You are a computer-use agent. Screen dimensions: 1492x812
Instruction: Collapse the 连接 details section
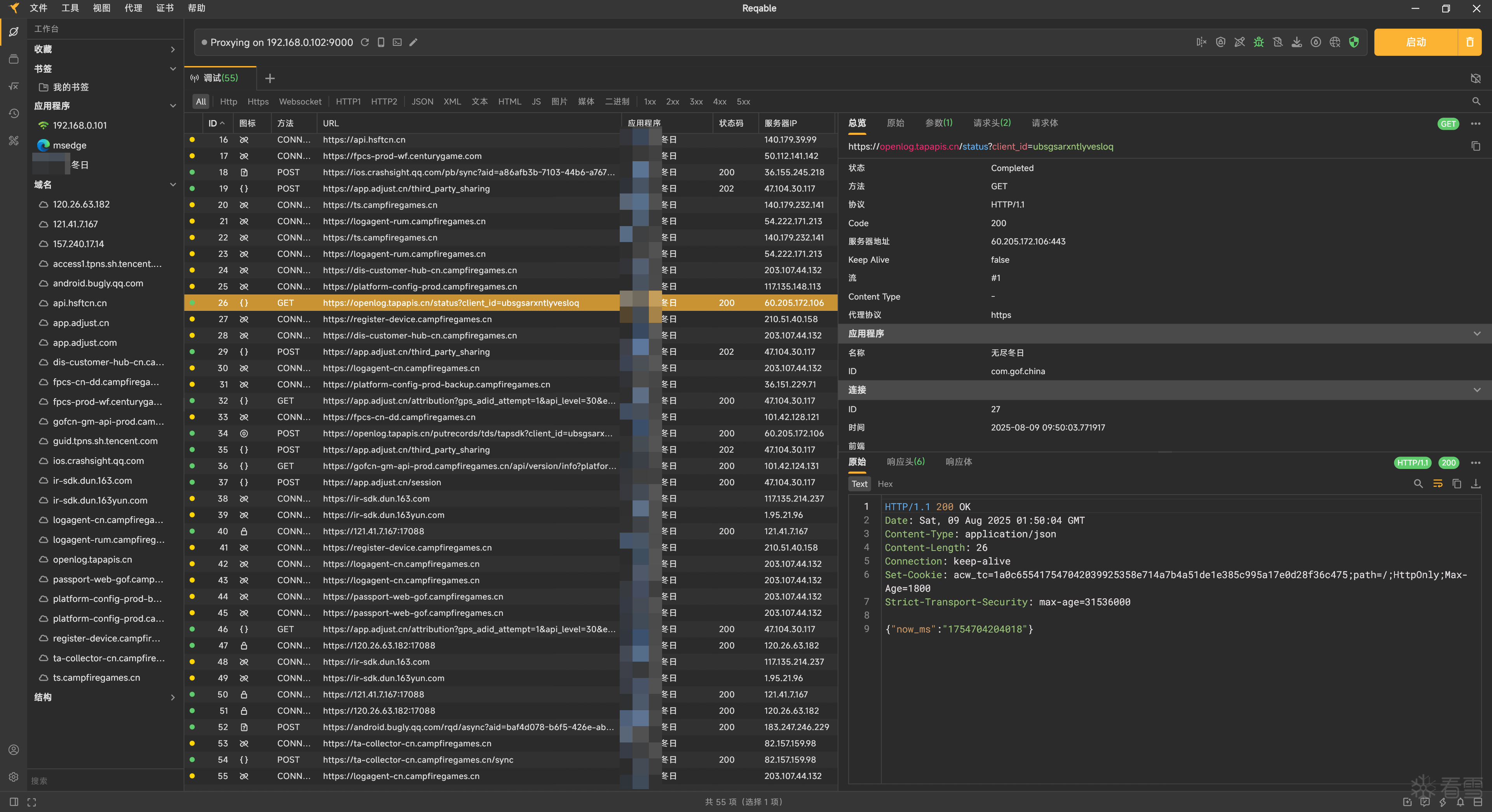tap(1476, 390)
